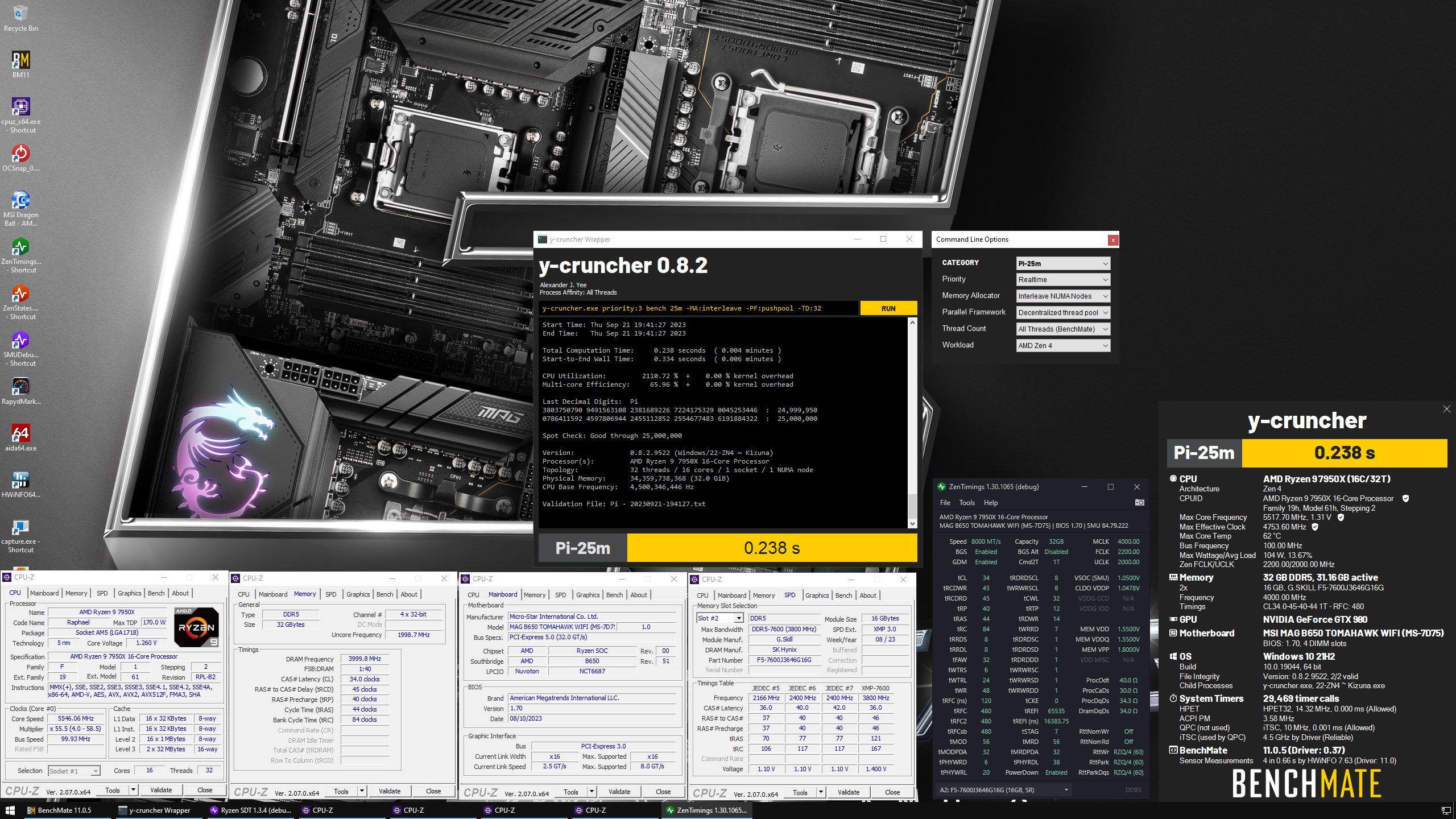The image size is (1456, 819).
Task: Click Close in the CPU-Z SPD window
Action: [x=892, y=792]
